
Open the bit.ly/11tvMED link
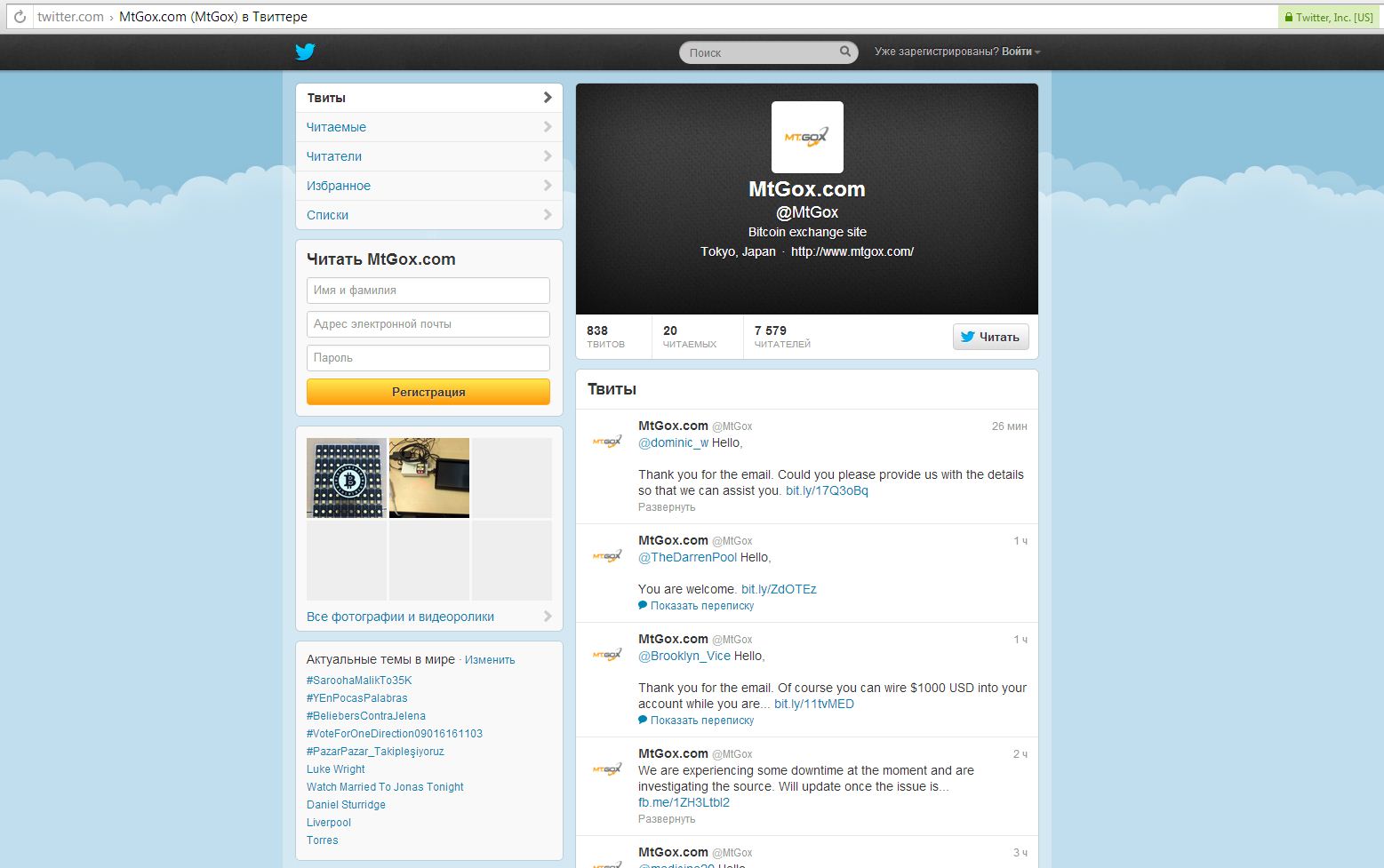pyautogui.click(x=814, y=704)
